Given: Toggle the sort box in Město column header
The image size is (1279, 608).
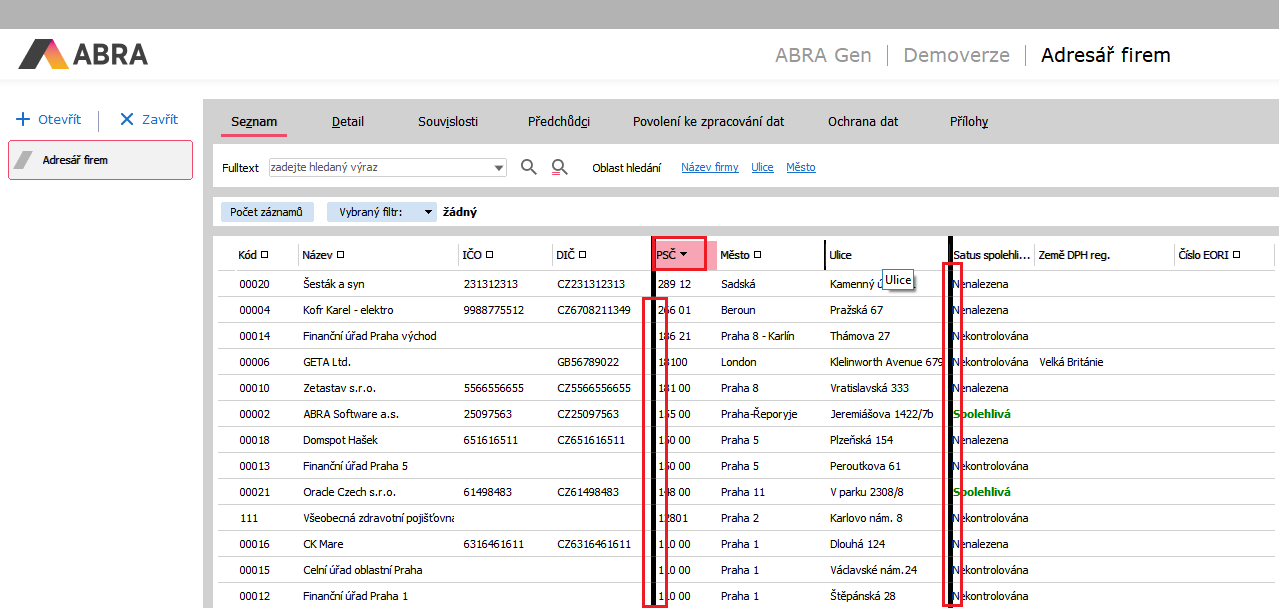Looking at the screenshot, I should click(757, 255).
